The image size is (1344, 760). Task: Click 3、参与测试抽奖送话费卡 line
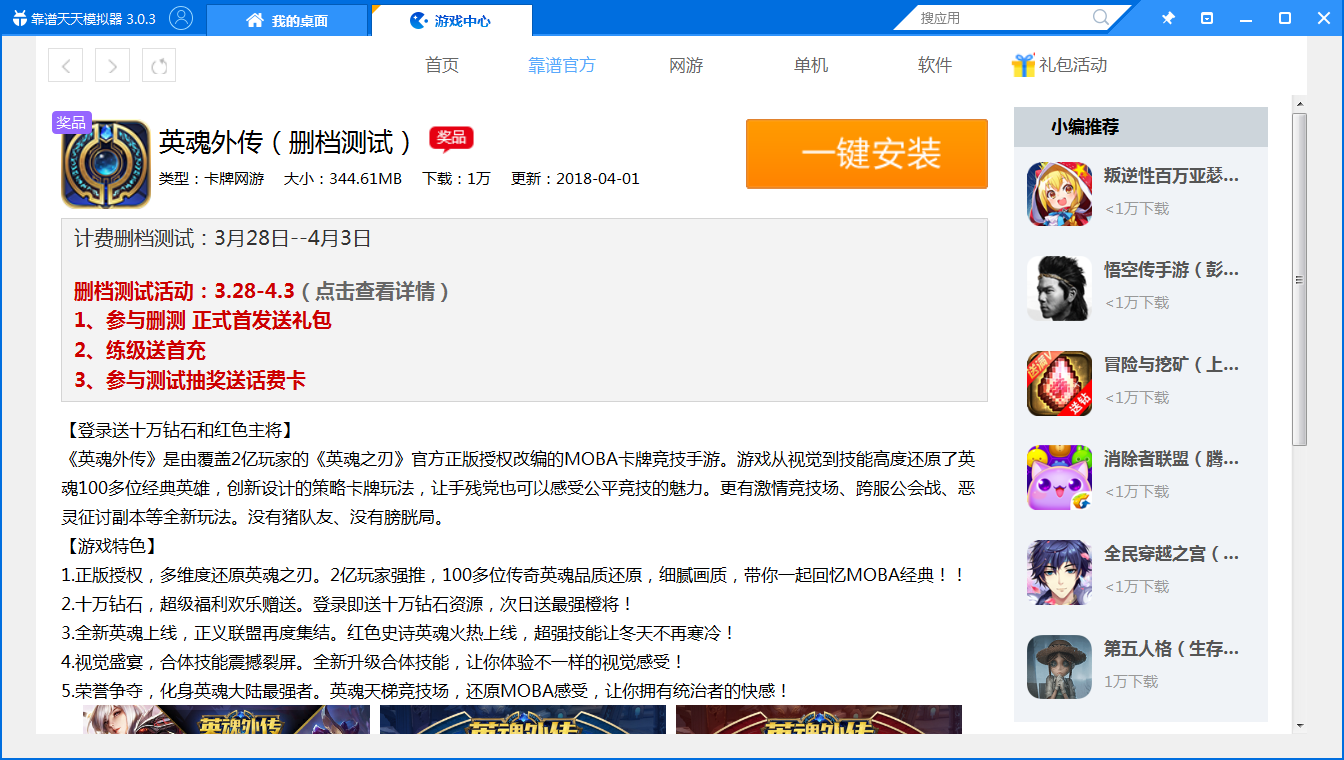pos(189,381)
